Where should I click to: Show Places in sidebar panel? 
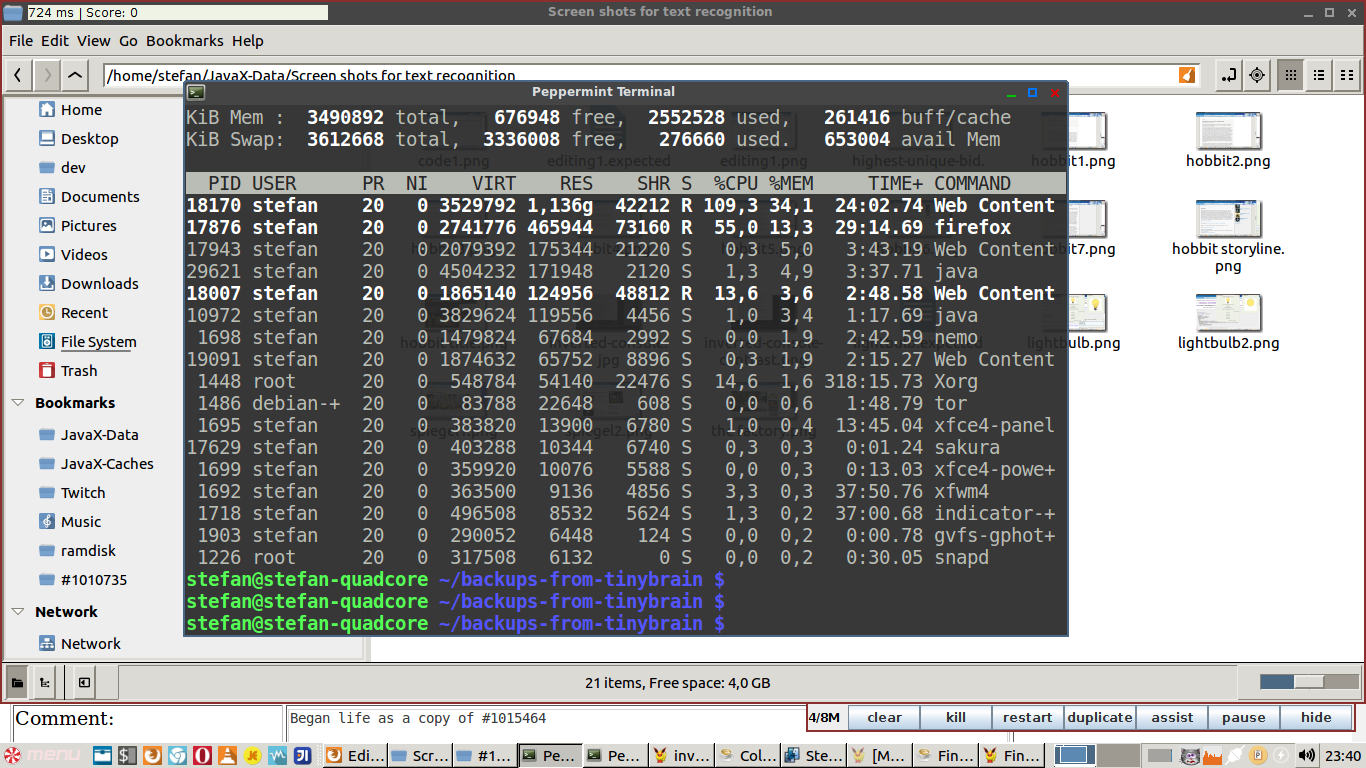tap(17, 683)
